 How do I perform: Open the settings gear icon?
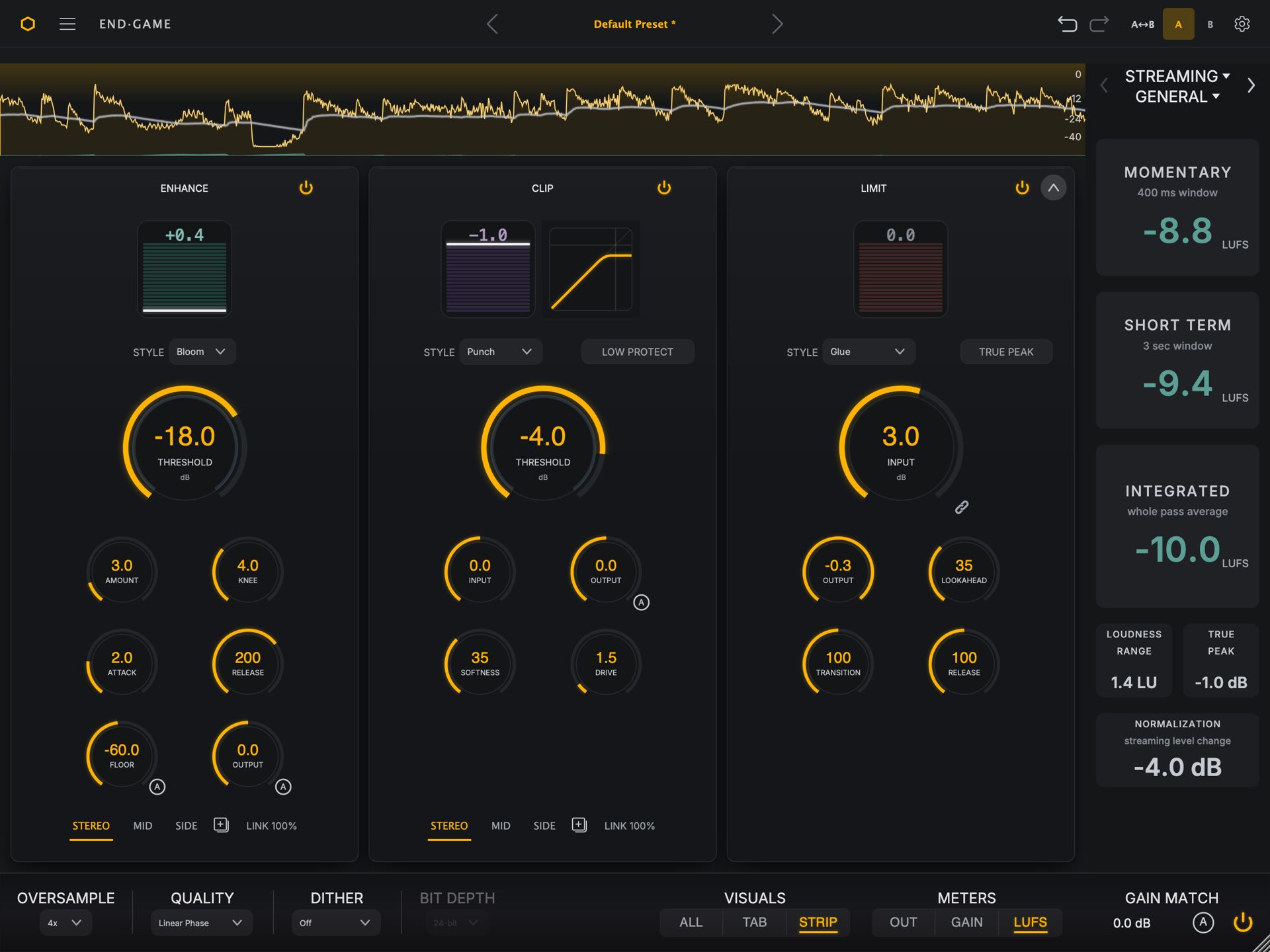coord(1242,24)
